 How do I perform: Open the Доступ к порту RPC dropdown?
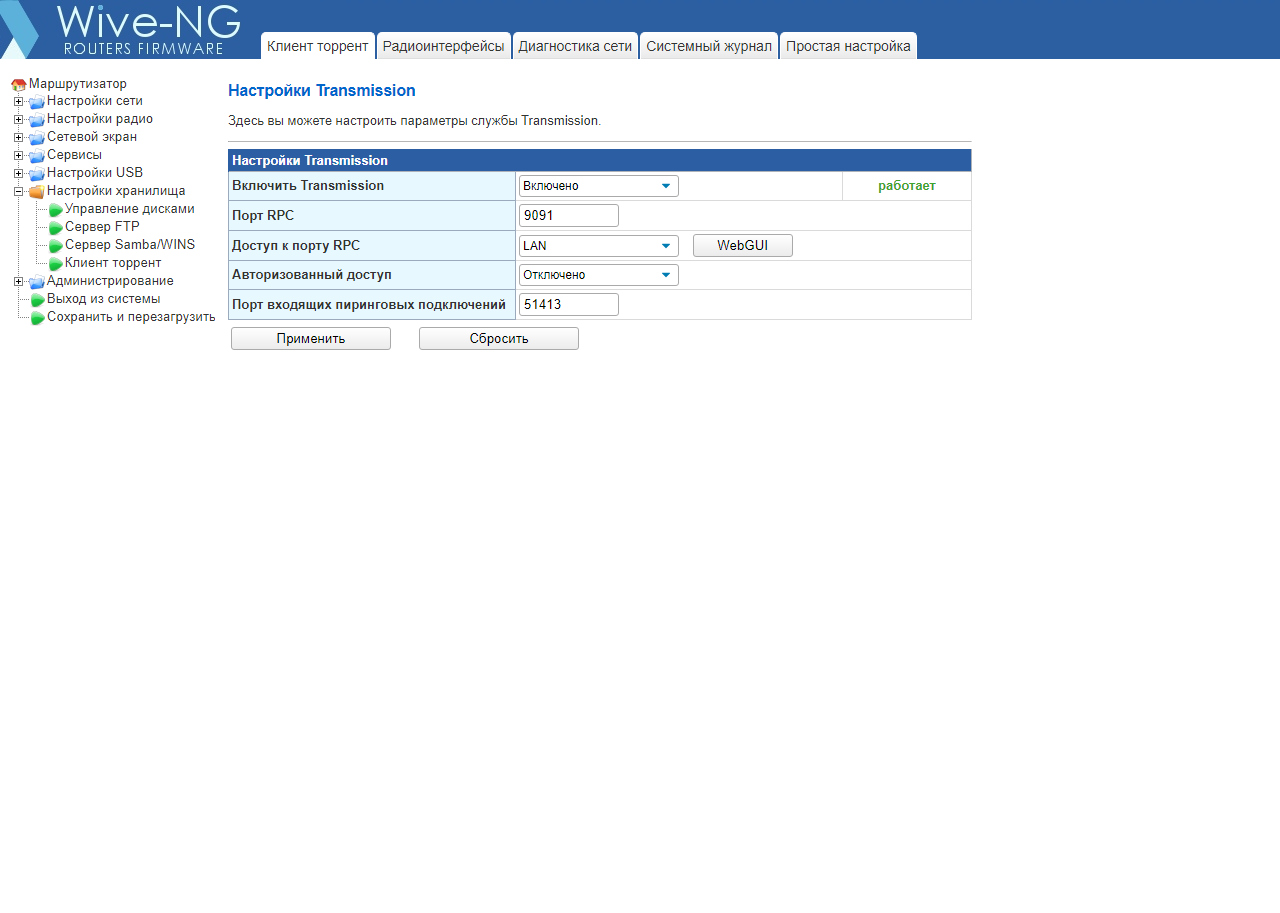[x=599, y=246]
